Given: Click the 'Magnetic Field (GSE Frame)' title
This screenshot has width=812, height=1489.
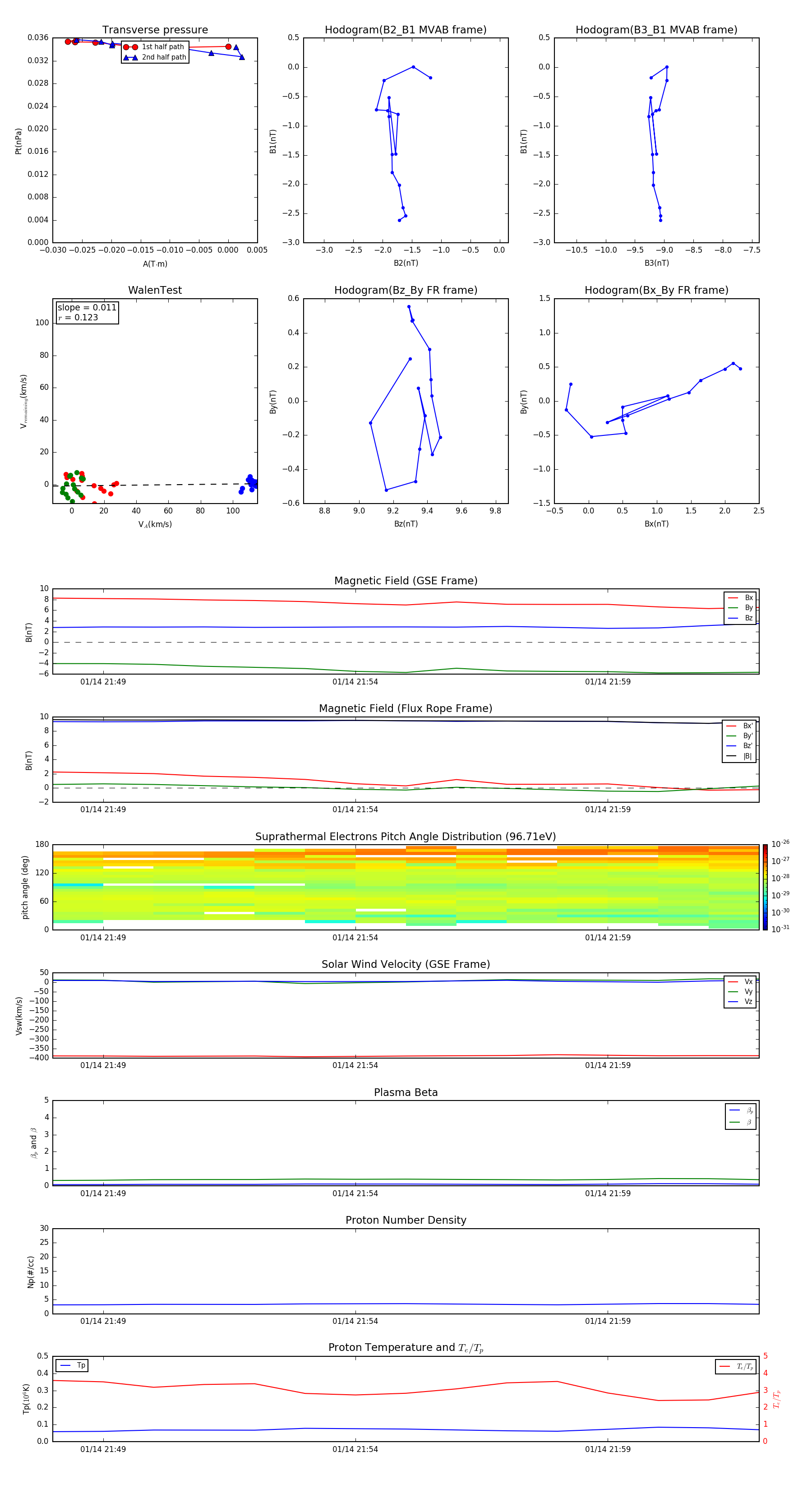Looking at the screenshot, I should [406, 580].
